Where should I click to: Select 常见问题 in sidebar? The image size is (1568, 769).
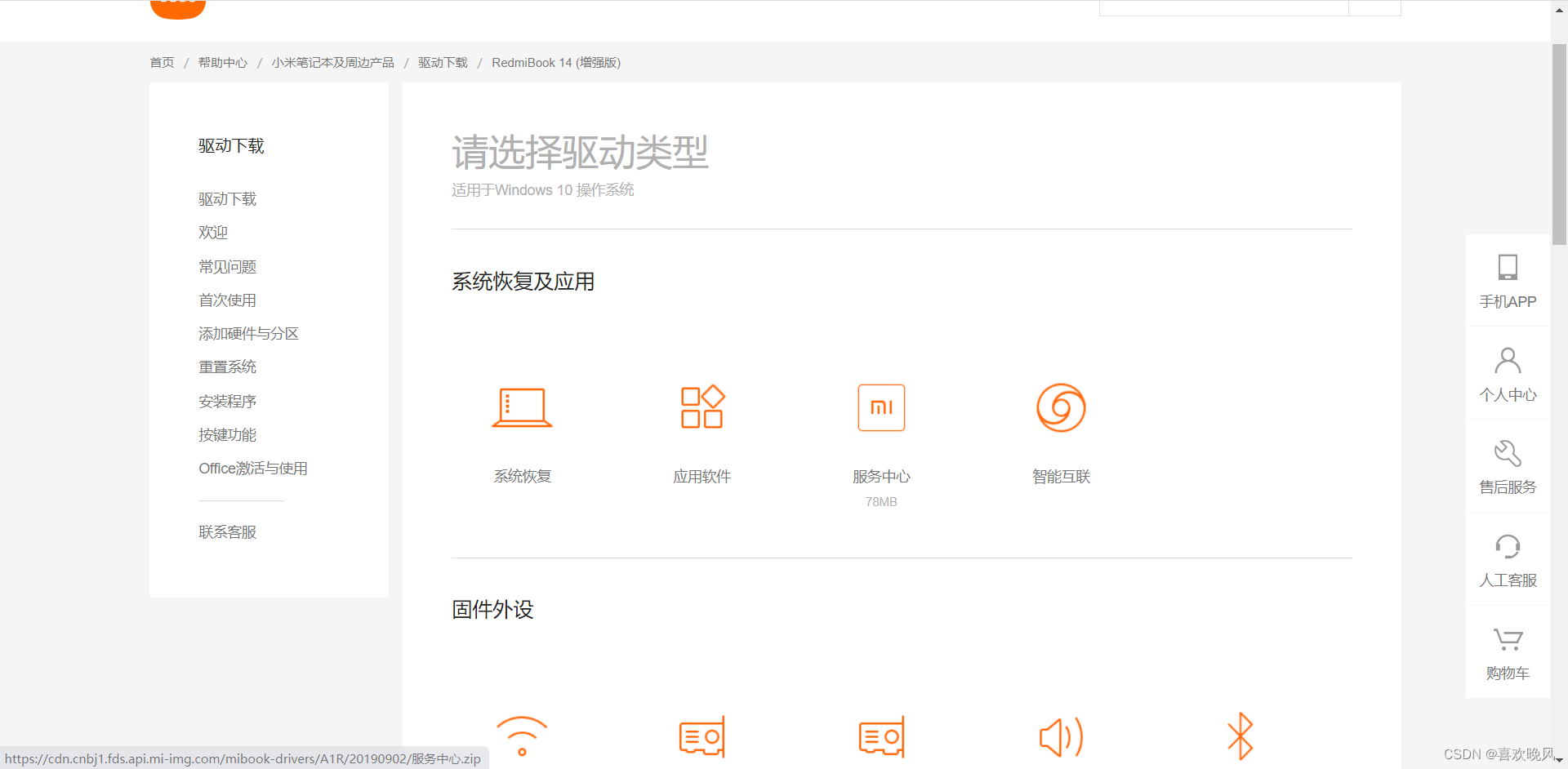pos(227,267)
